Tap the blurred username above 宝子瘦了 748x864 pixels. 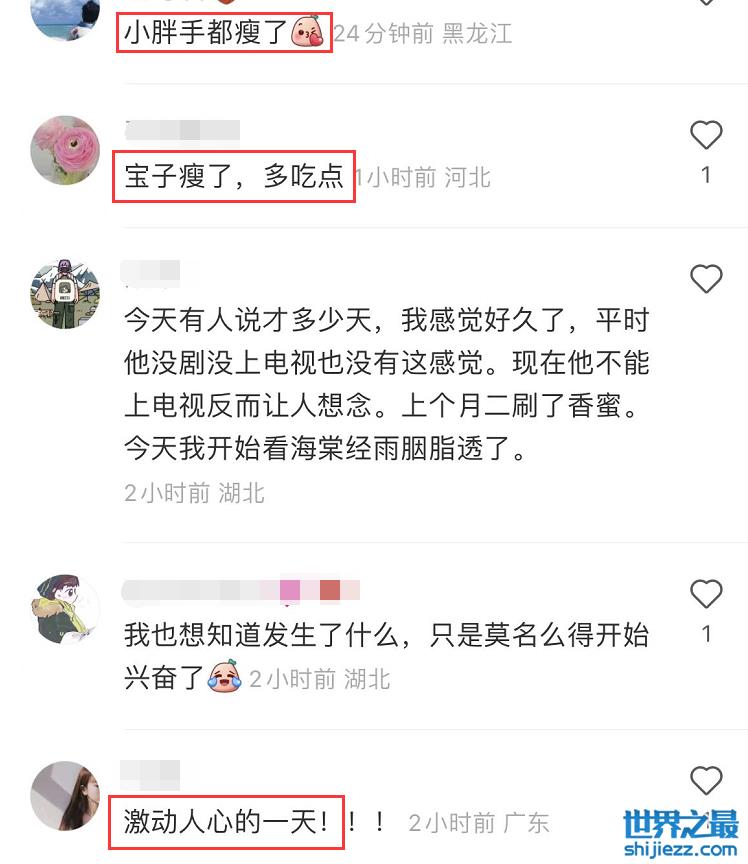182,131
